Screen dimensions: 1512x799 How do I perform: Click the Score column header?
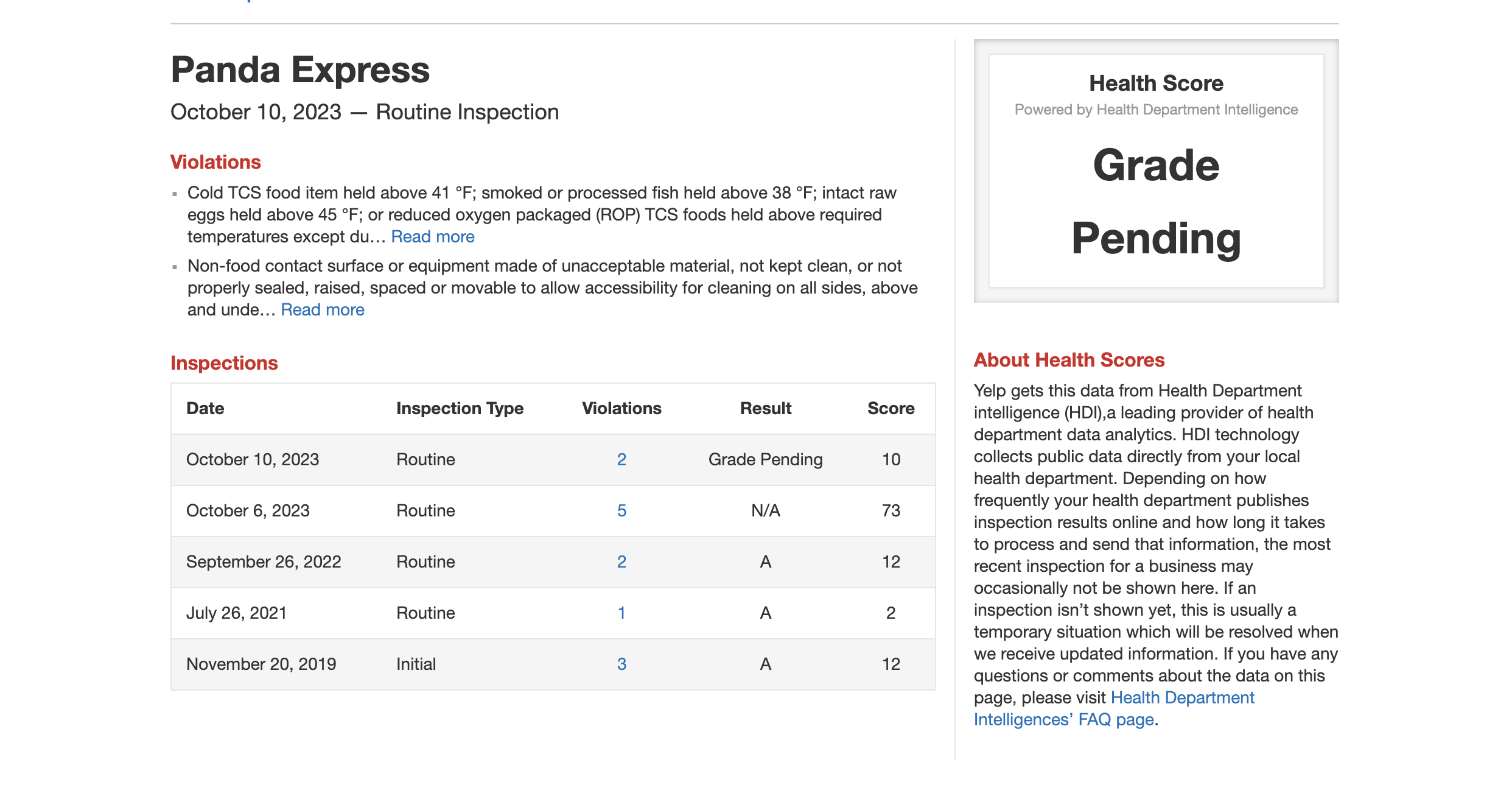(891, 409)
